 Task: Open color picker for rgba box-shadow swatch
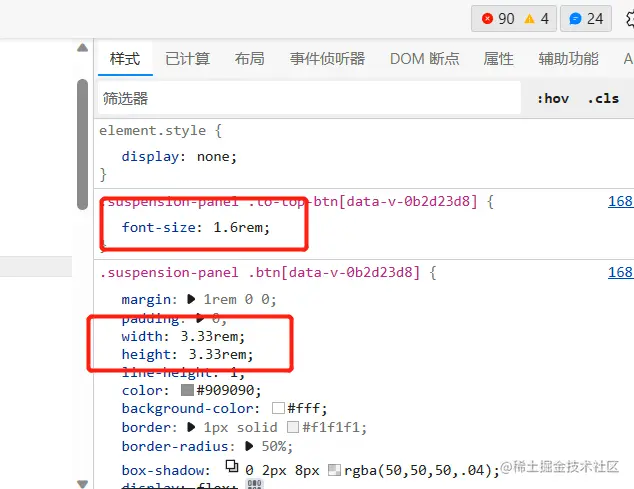tap(334, 470)
